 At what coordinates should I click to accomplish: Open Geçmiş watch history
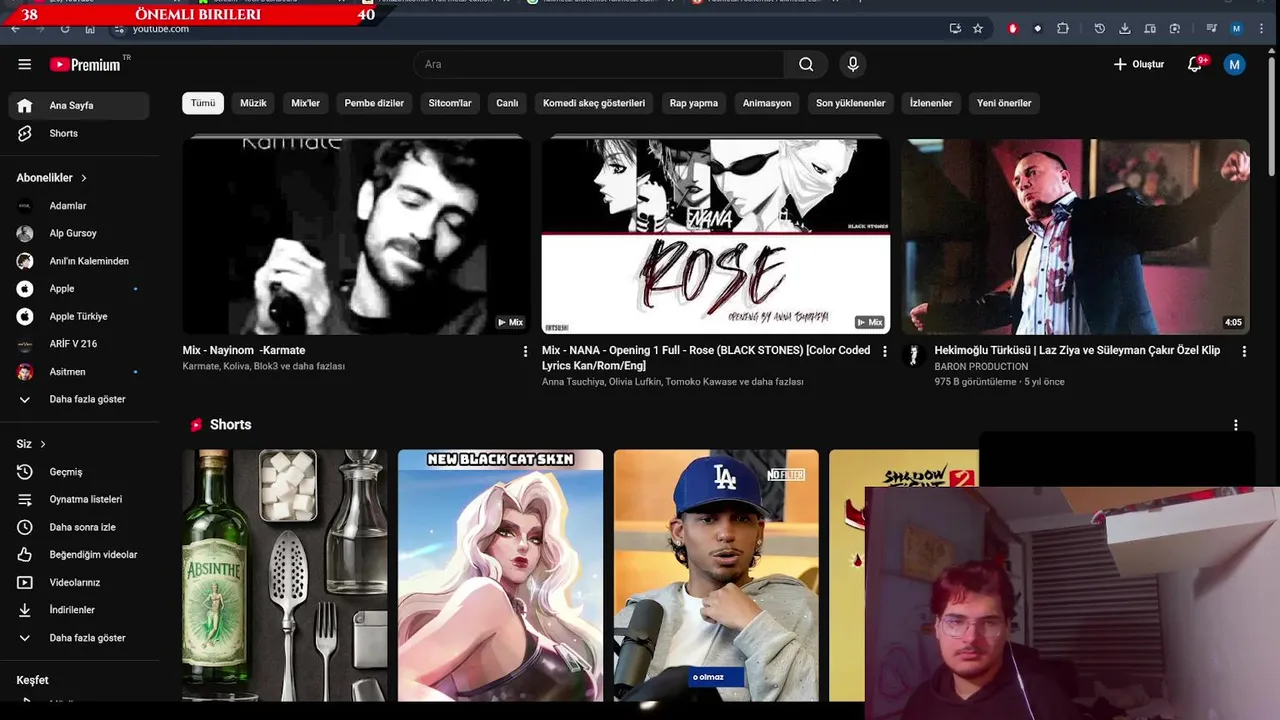(79, 472)
